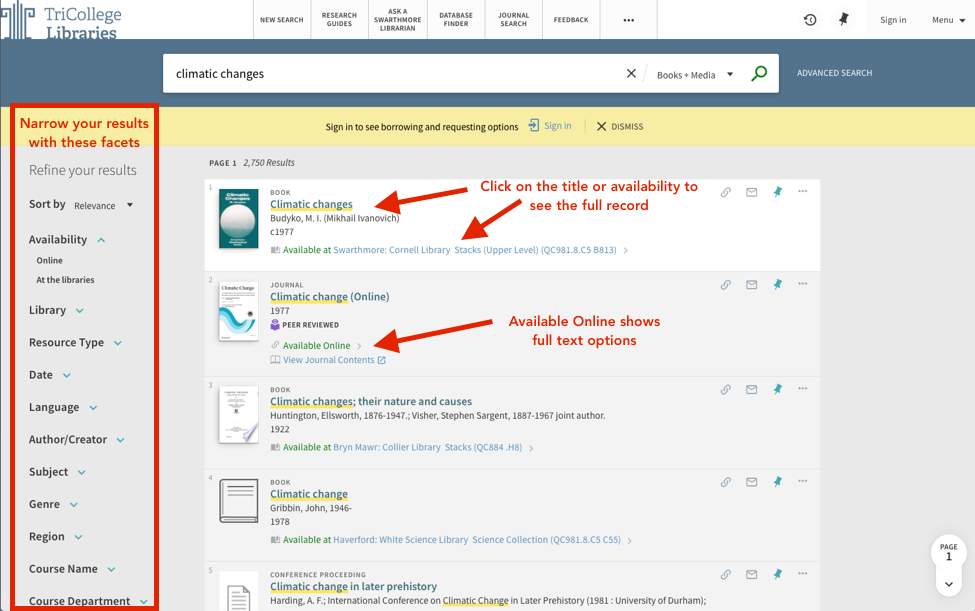Viewport: 975px width, 611px height.
Task: Pin the Huntington Climatic changes record
Action: (x=778, y=390)
